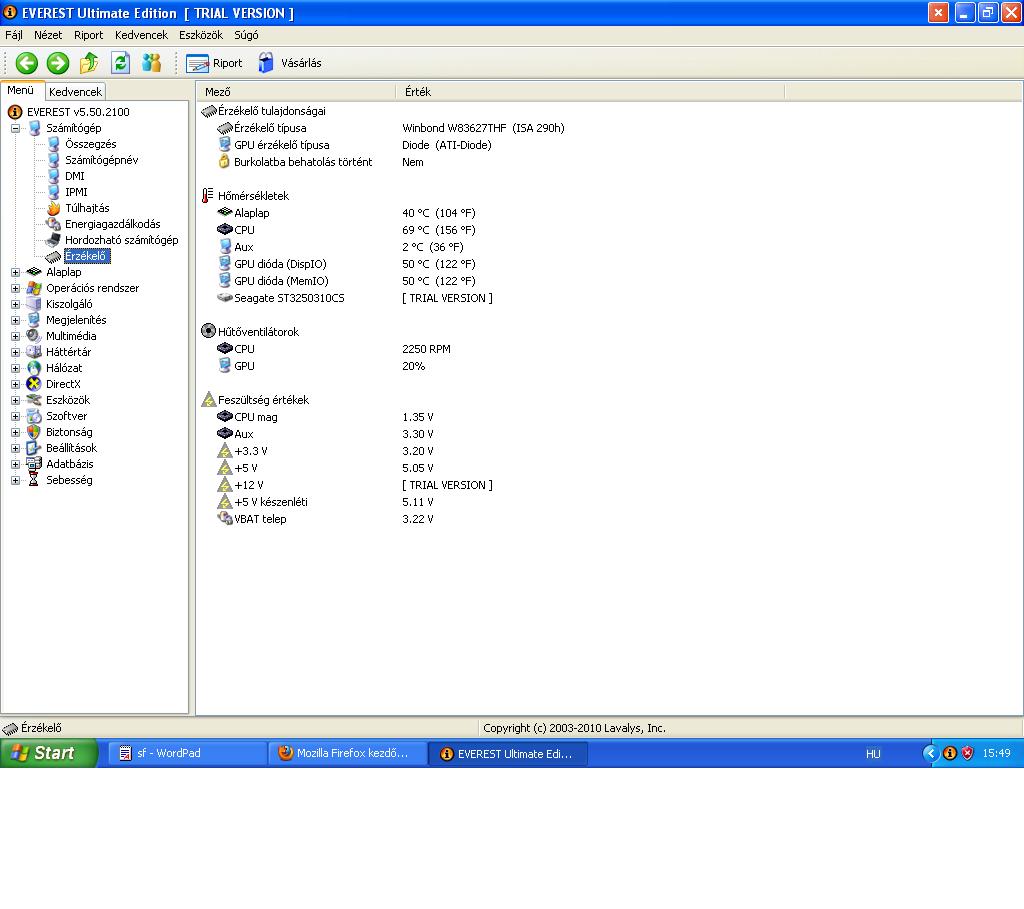
Task: Expand the Szoftver tree node
Action: (16, 417)
